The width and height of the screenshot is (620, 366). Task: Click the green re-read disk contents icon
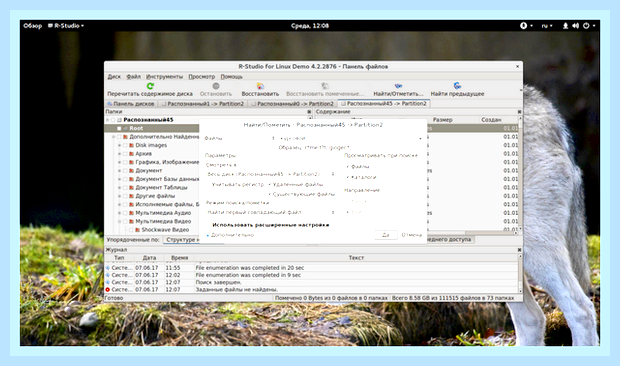150,86
